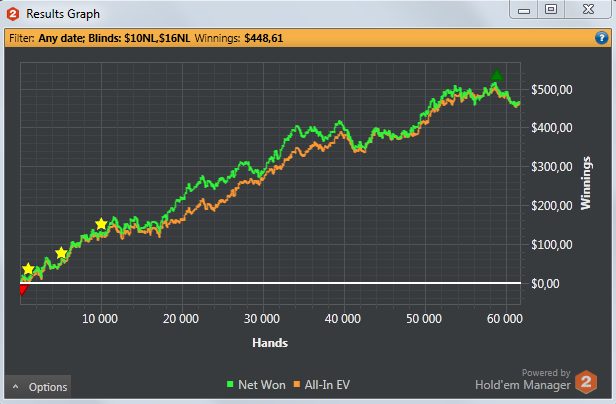
Task: Click the filter text 'Any date; Blinds: $10NL,$16NL'
Action: [114, 38]
